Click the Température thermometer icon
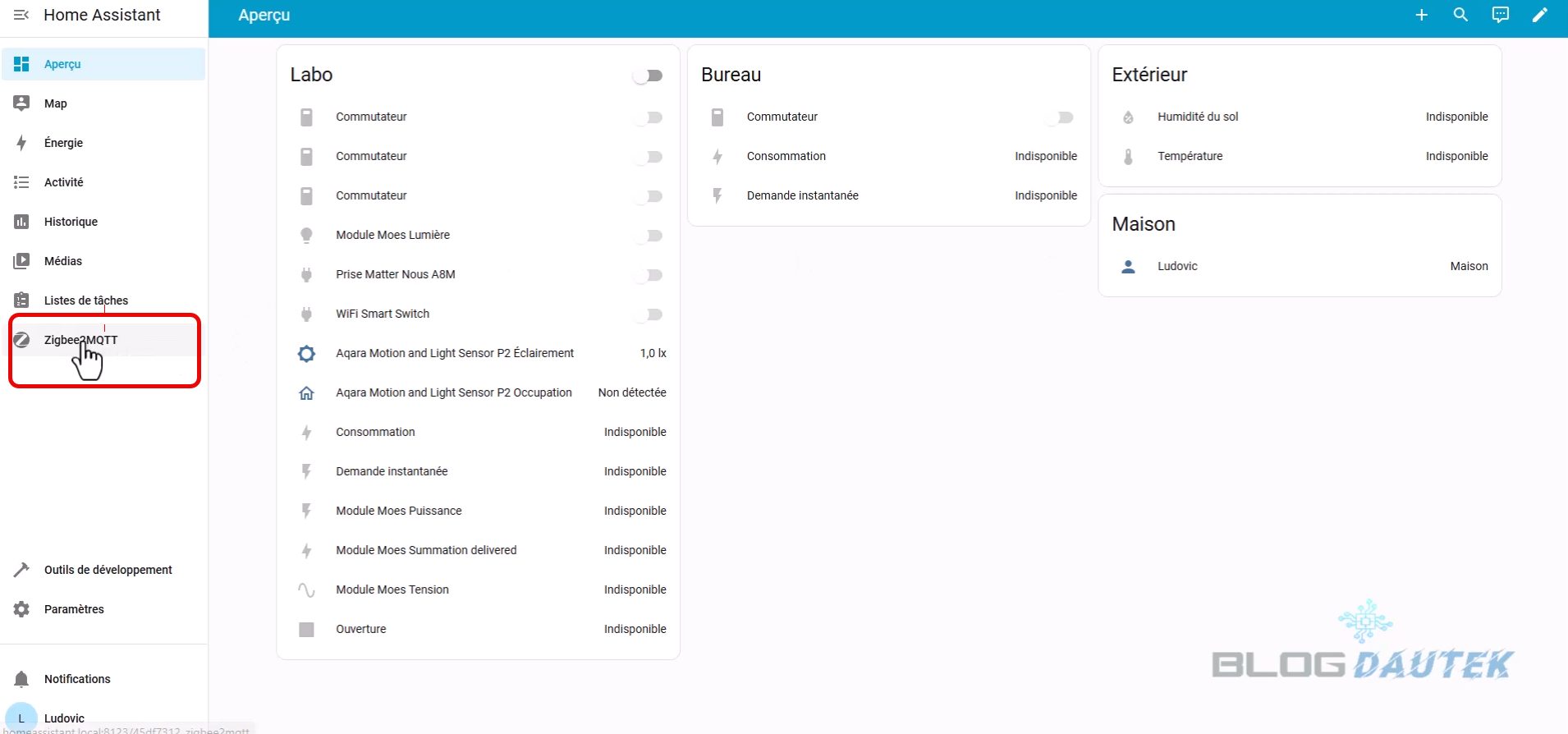 [1128, 157]
